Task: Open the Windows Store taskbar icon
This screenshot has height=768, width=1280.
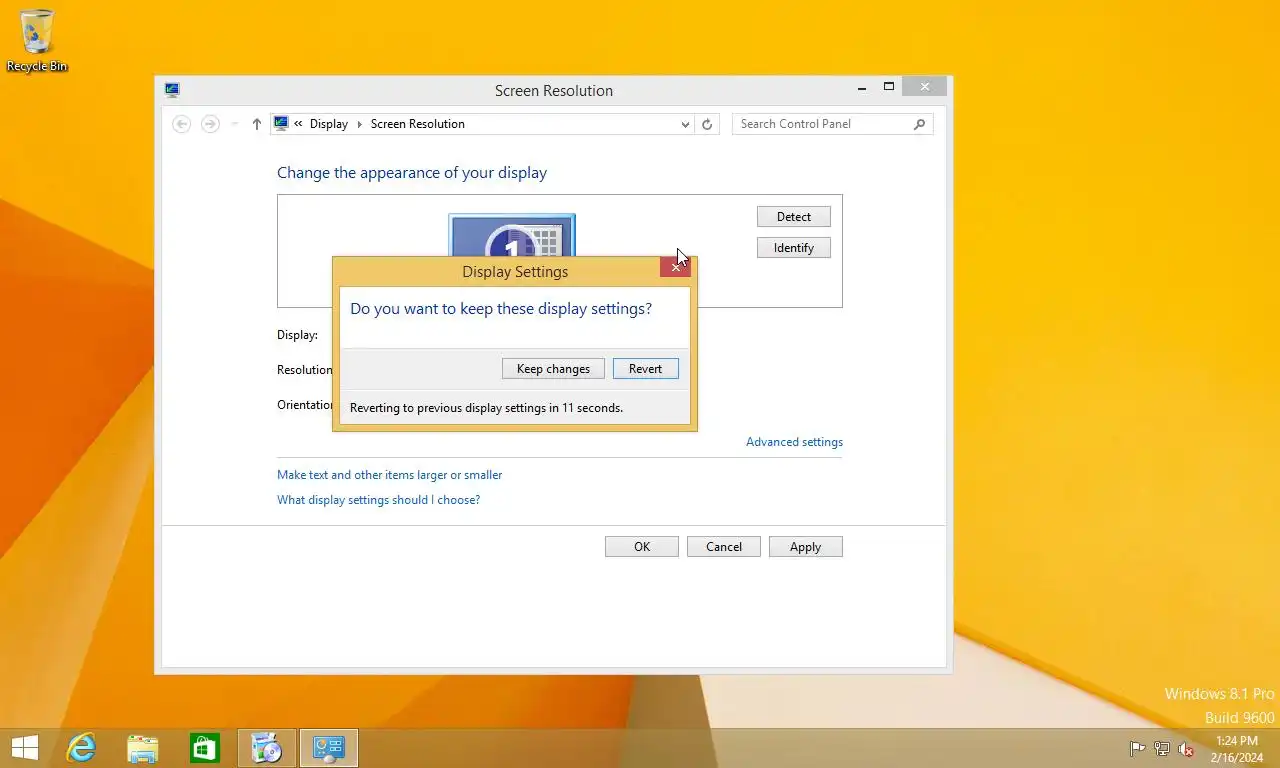Action: 205,748
